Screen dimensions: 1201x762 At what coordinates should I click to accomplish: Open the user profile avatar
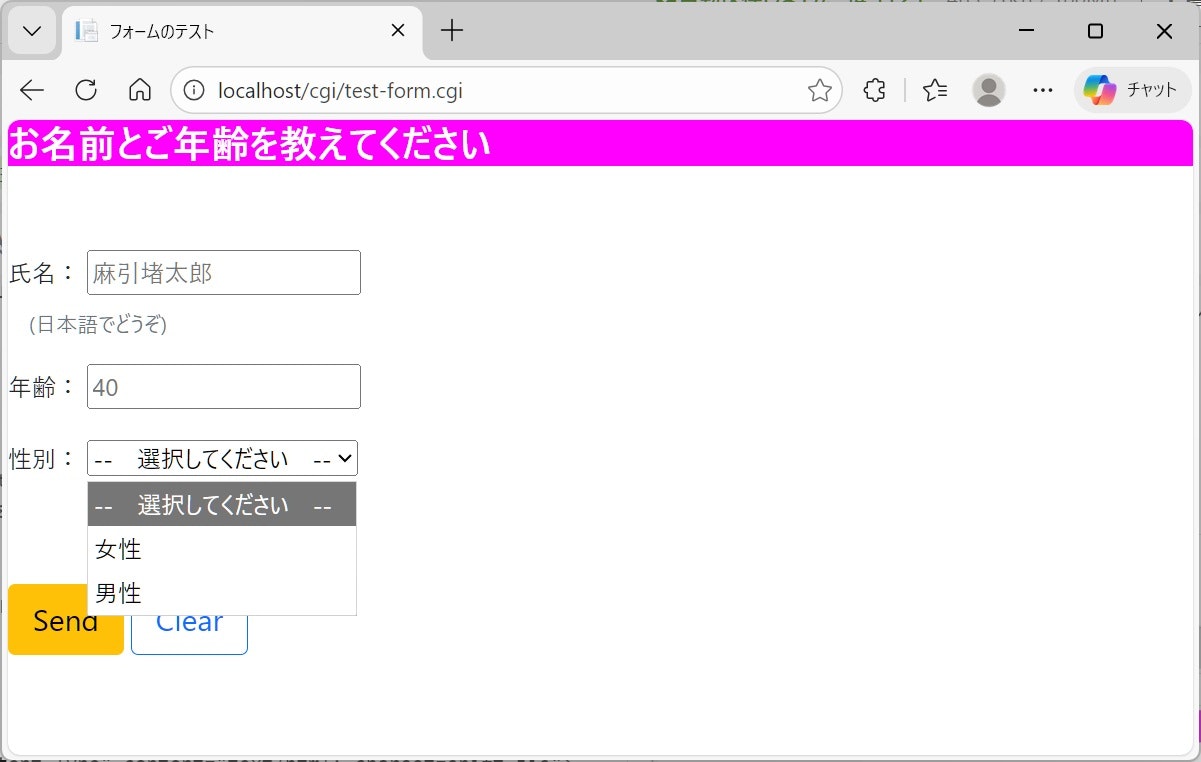pyautogui.click(x=989, y=91)
